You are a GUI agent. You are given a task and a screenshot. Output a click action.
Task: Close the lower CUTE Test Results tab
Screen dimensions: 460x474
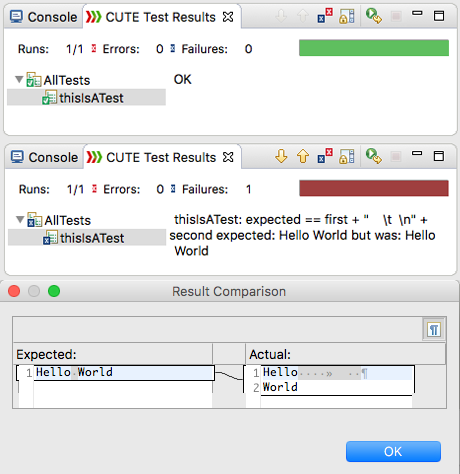click(x=228, y=157)
